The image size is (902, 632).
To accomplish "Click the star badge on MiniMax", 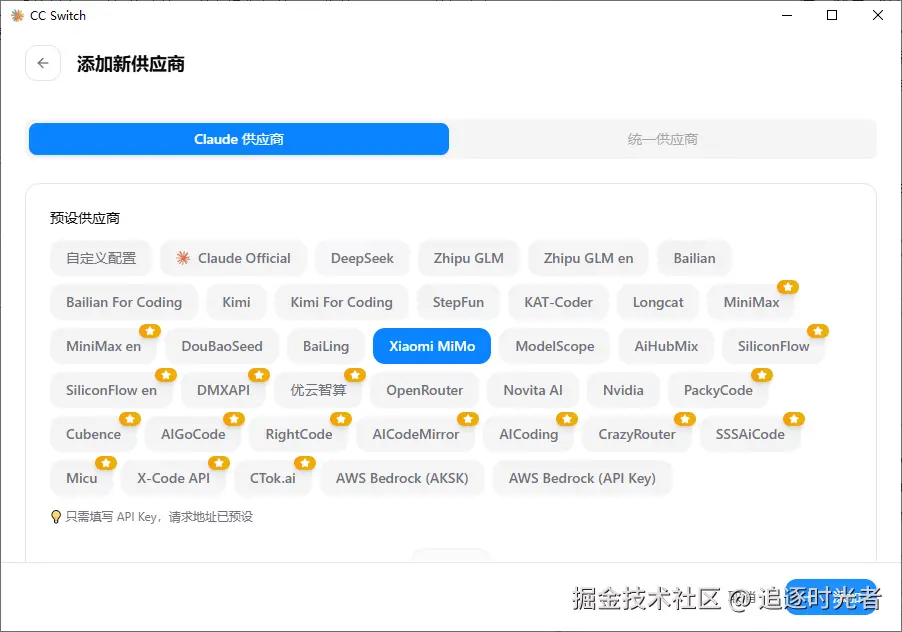I will (788, 286).
